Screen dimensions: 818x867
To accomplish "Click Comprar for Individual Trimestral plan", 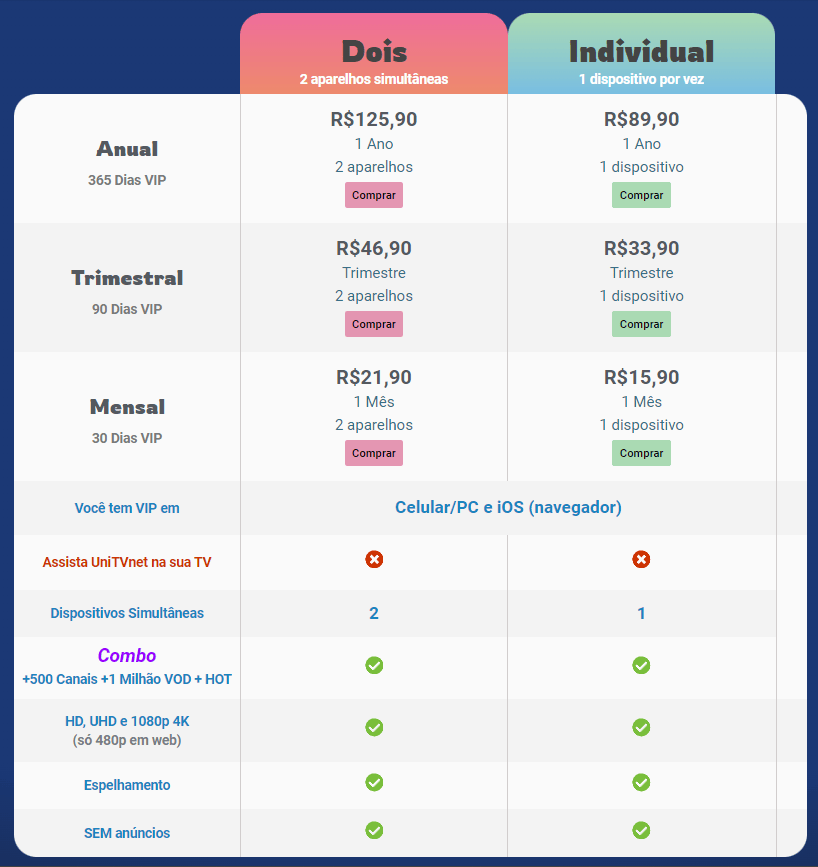I will (x=641, y=324).
